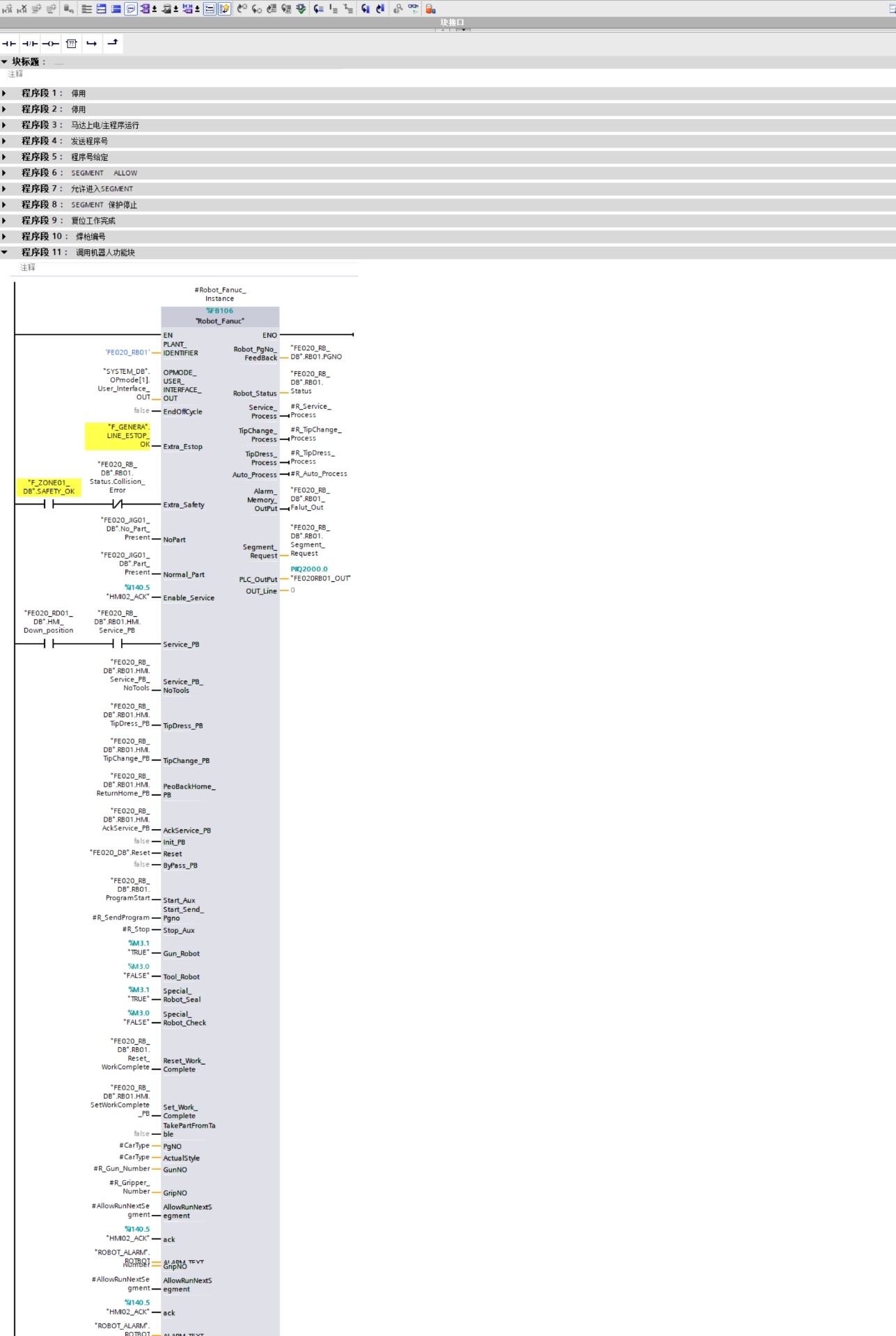
Task: Click the #R_Gun_Number input operand
Action: pyautogui.click(x=122, y=1169)
